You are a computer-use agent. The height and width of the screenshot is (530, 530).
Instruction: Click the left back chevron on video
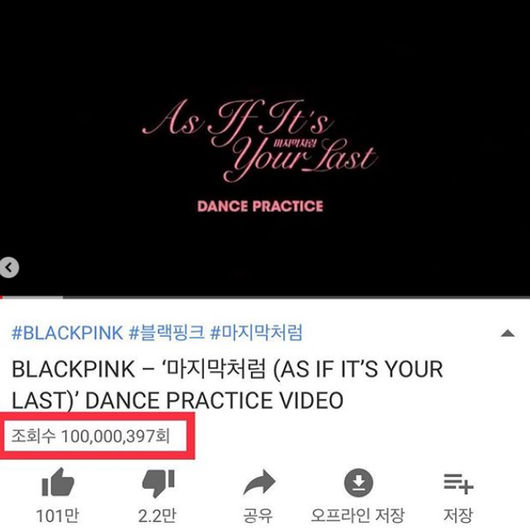click(9, 268)
